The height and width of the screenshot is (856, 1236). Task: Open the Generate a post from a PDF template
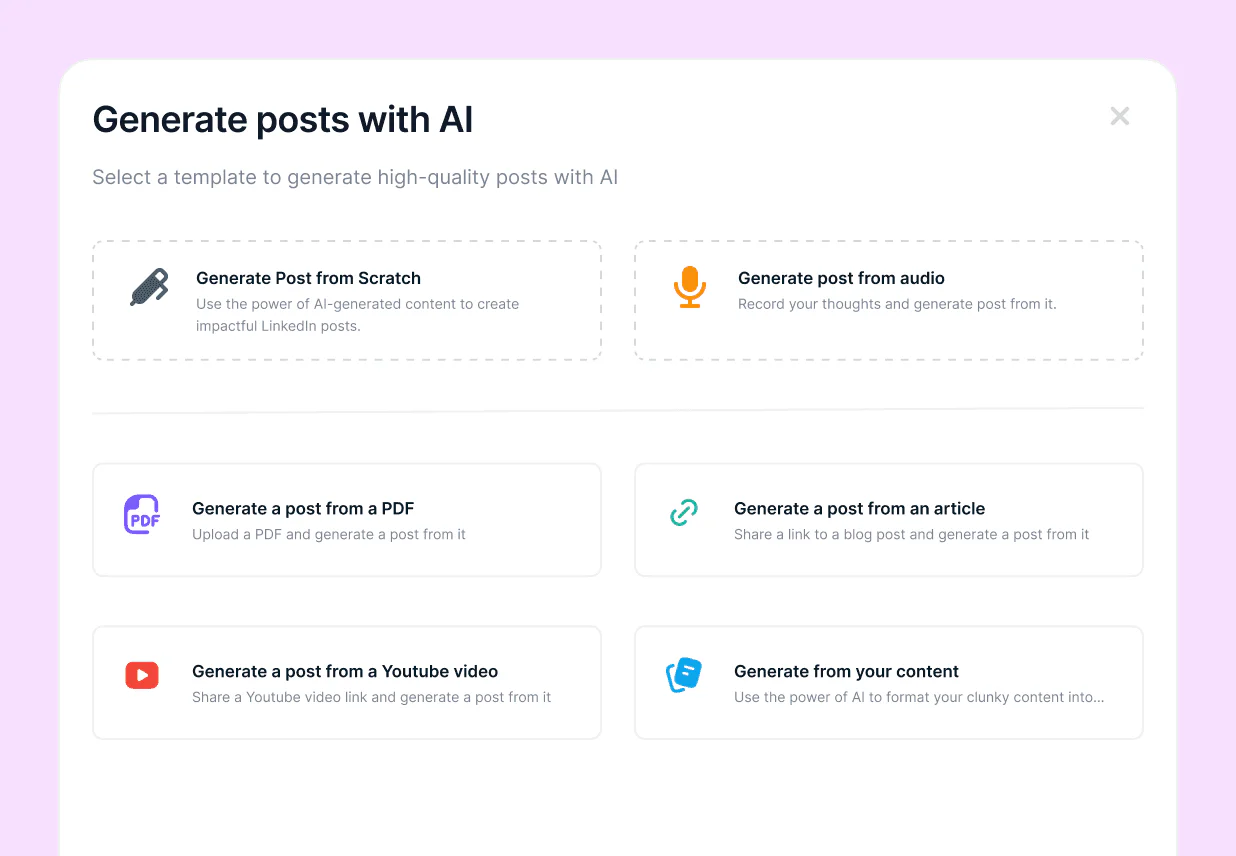[x=346, y=519]
